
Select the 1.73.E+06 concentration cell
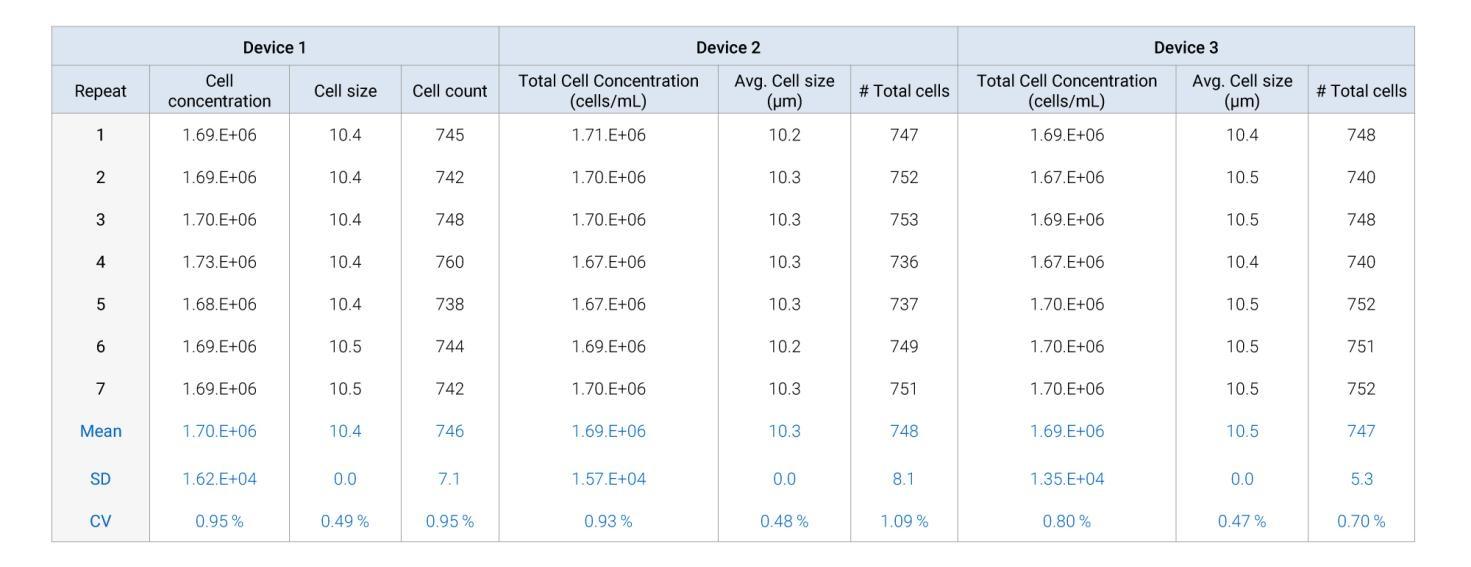pos(219,262)
